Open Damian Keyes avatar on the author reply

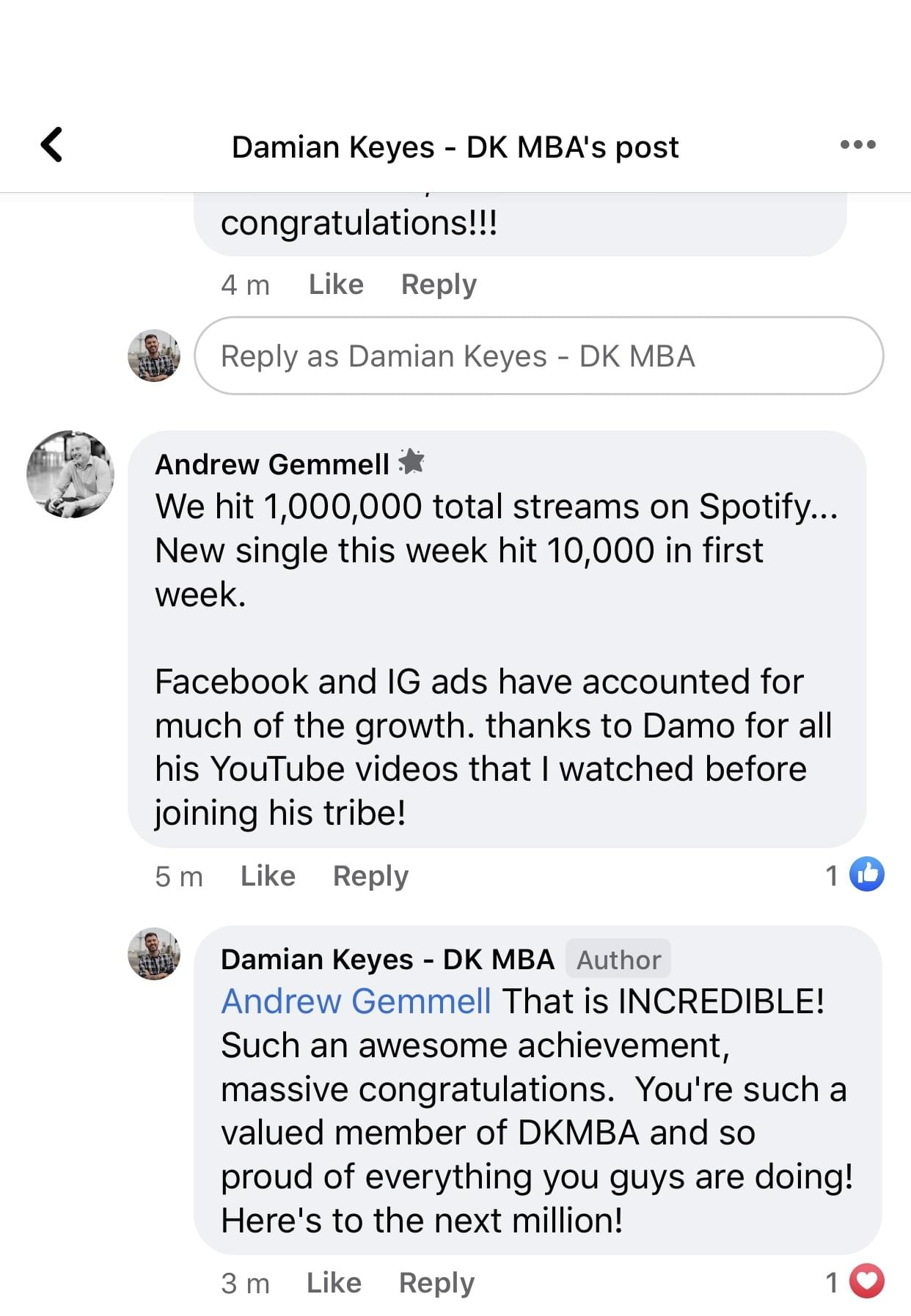pyautogui.click(x=154, y=954)
